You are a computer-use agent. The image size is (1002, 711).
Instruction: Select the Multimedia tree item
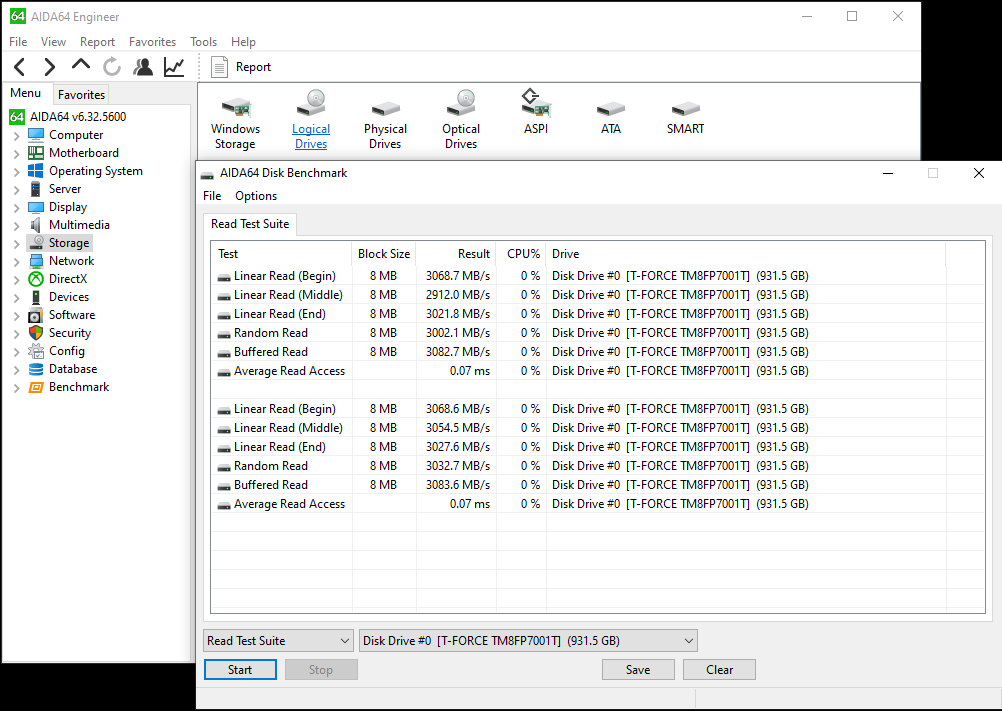click(x=79, y=225)
